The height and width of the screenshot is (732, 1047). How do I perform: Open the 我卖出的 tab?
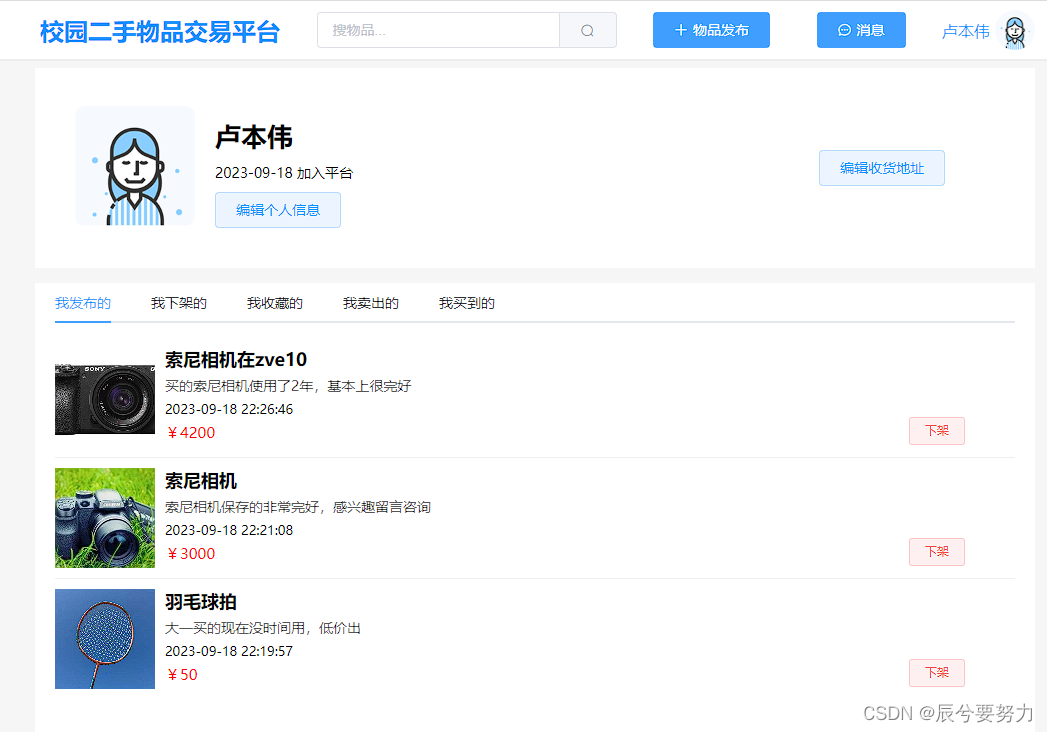pos(371,303)
